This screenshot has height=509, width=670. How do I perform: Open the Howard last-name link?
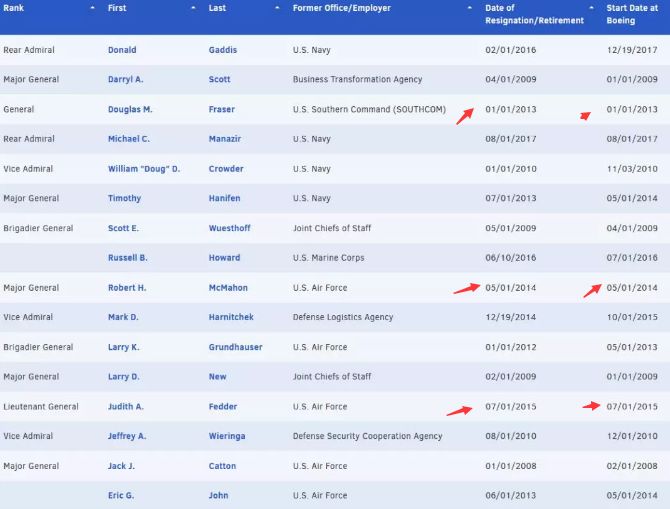pyautogui.click(x=224, y=258)
